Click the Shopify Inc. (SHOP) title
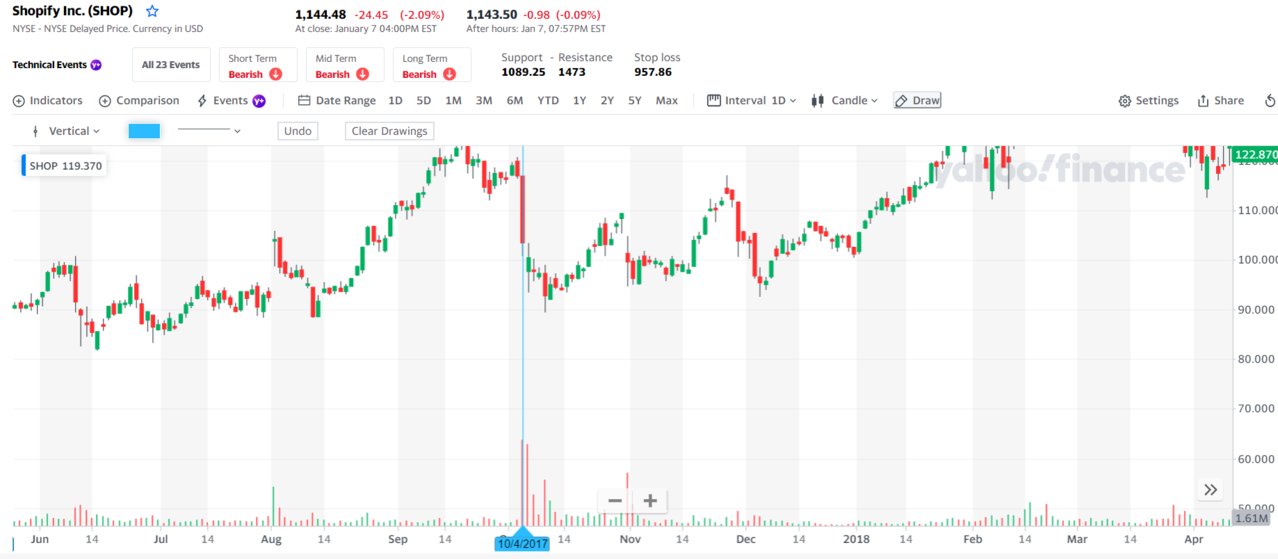 point(72,11)
